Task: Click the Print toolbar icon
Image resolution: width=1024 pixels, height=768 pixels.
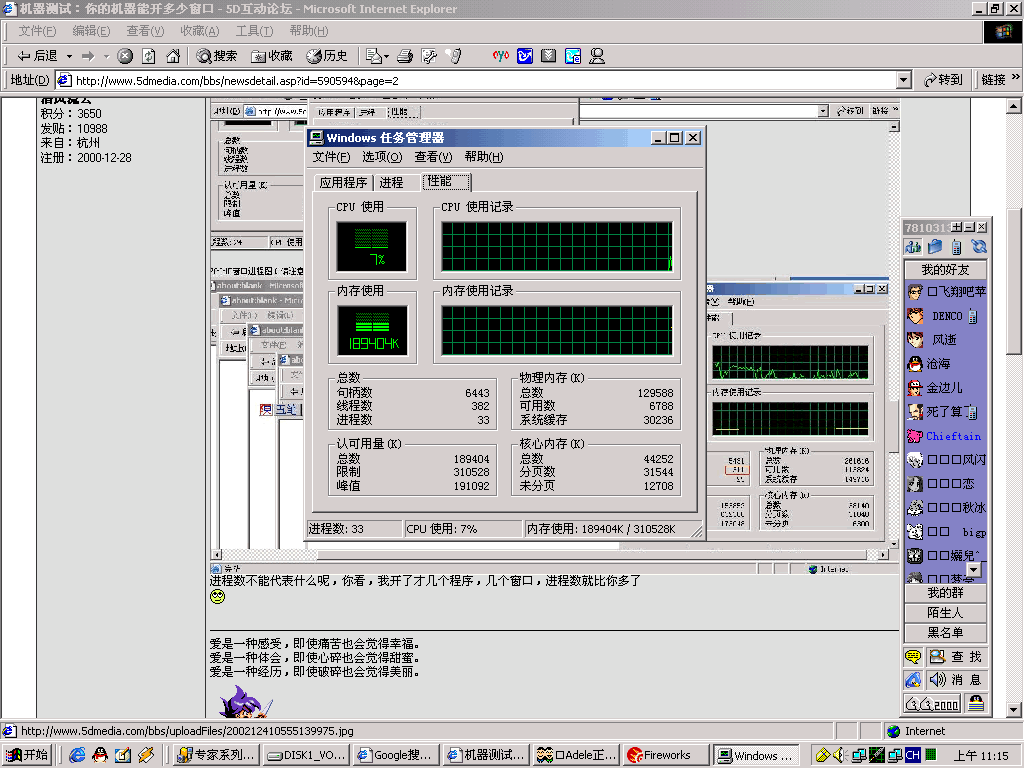Action: (x=405, y=56)
